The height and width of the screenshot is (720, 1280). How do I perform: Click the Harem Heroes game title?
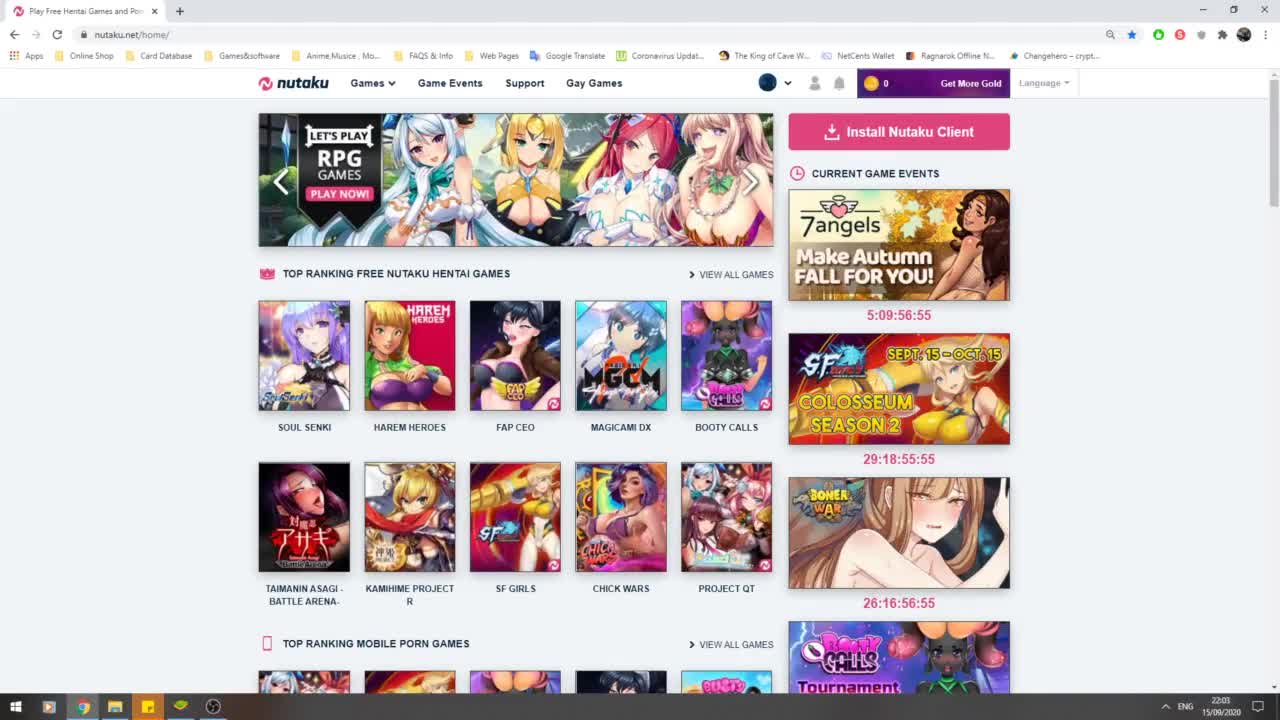click(x=410, y=427)
